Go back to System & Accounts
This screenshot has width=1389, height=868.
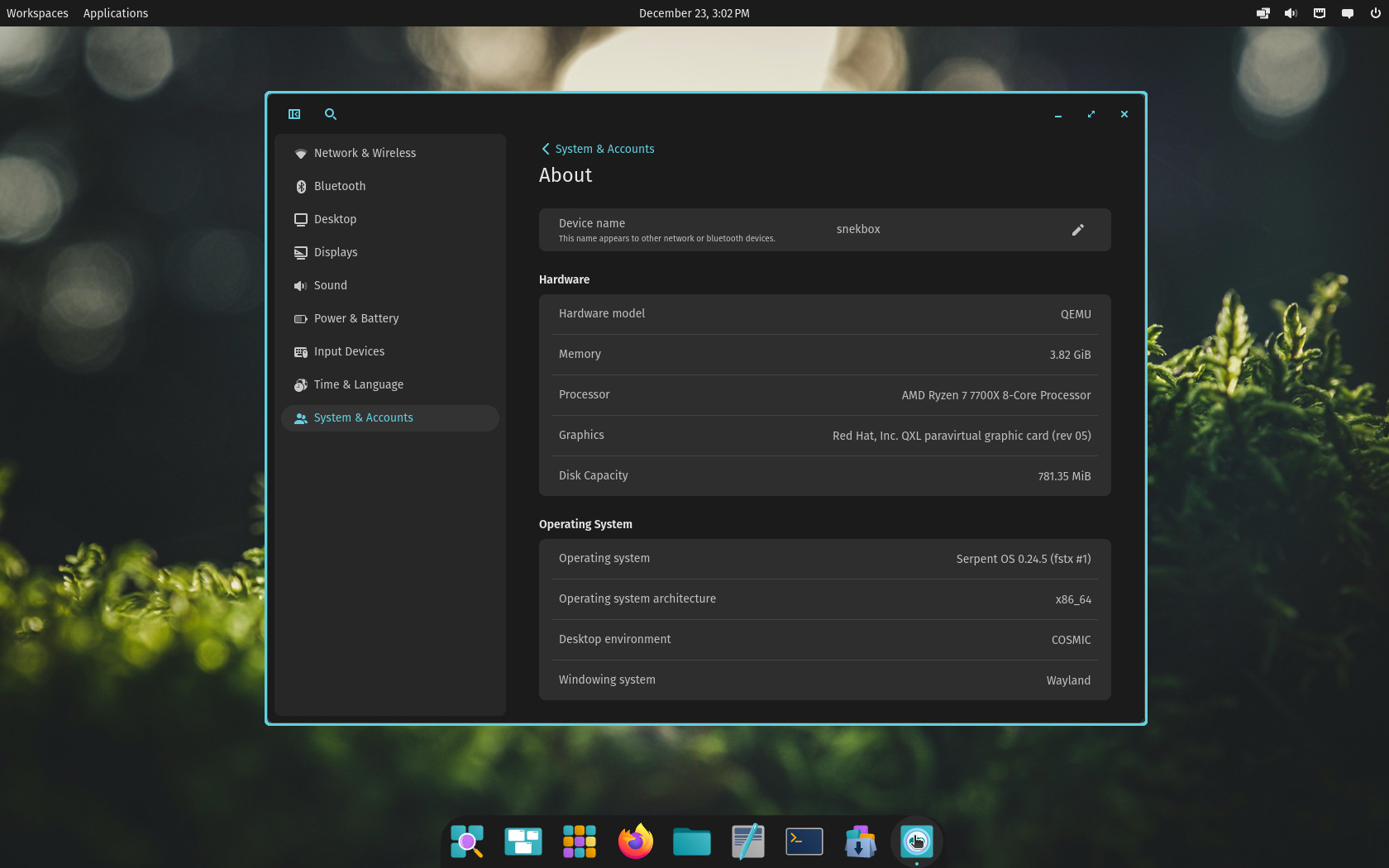click(598, 149)
